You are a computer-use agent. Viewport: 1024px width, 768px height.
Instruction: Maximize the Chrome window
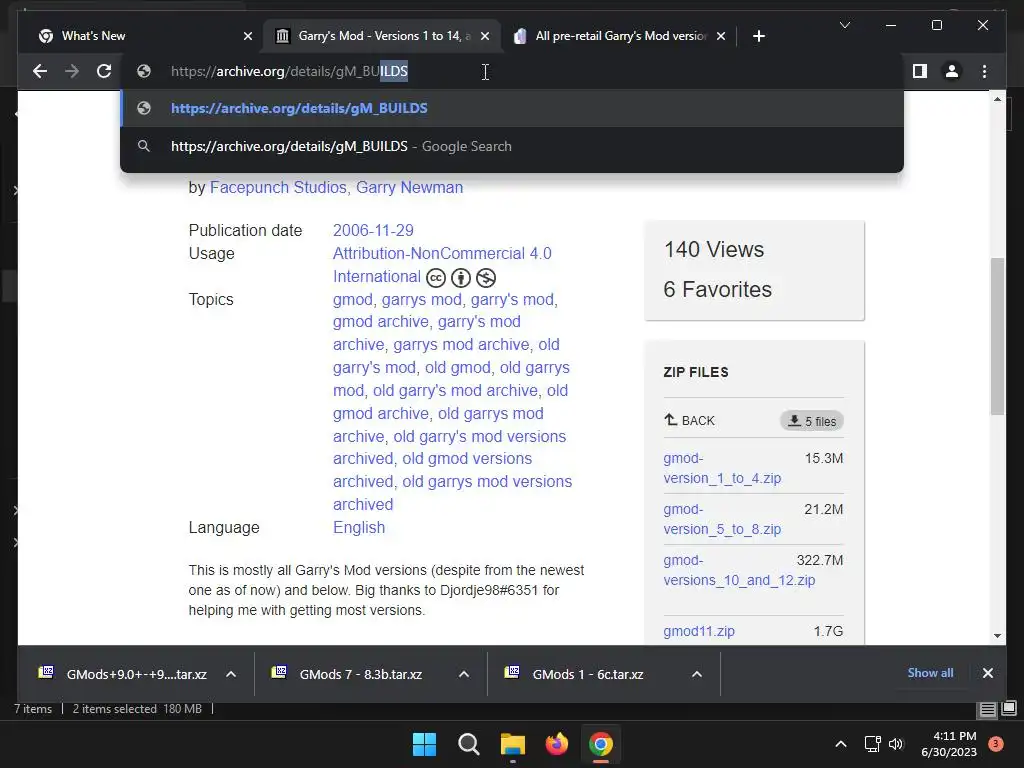pos(936,25)
